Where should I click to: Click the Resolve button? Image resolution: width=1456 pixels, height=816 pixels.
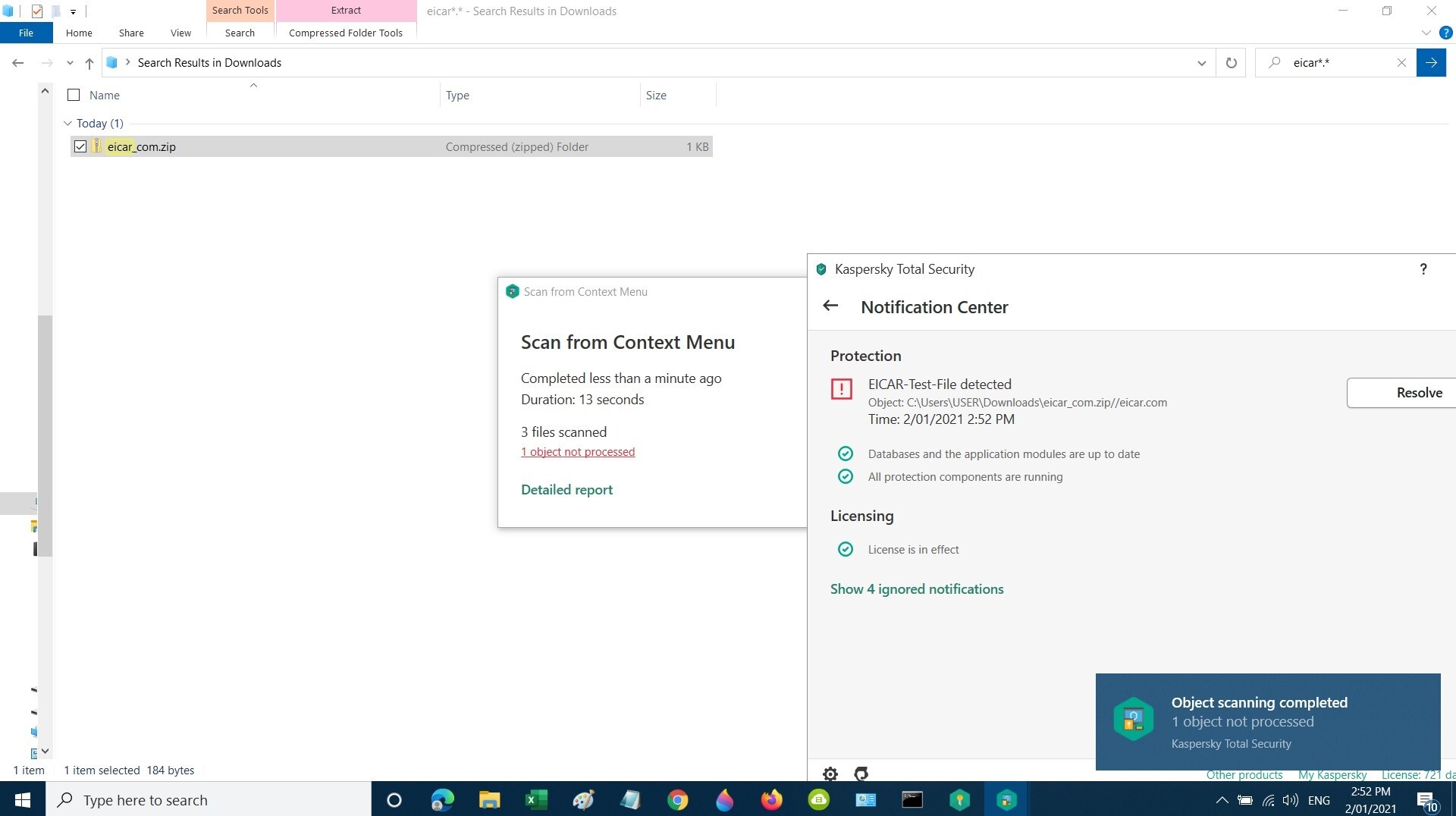pos(1401,392)
